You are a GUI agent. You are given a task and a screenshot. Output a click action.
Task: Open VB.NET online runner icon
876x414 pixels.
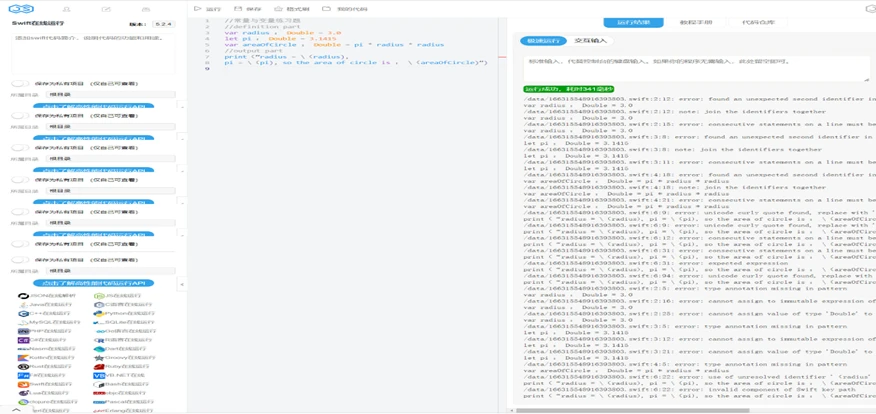click(x=99, y=375)
